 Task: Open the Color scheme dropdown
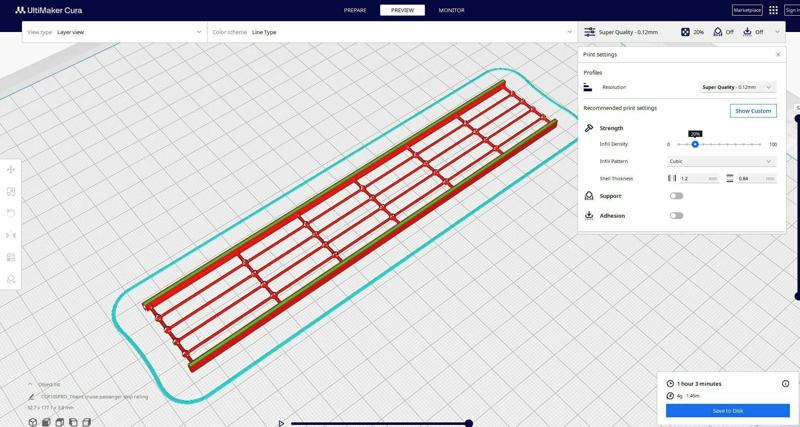[x=392, y=32]
